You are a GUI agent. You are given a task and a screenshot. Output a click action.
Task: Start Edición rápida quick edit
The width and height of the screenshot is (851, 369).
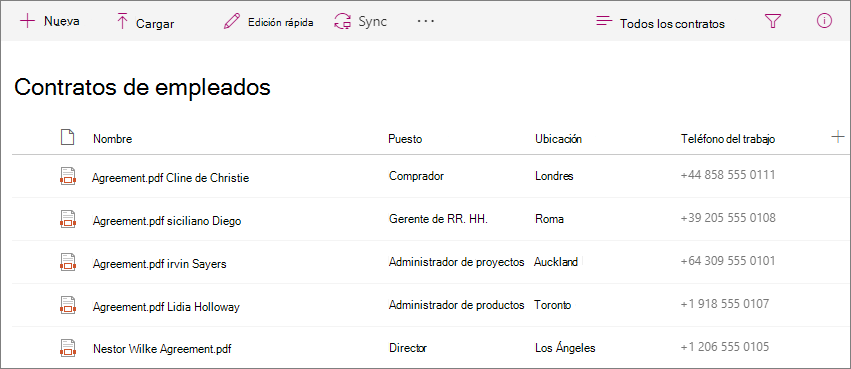(x=281, y=22)
